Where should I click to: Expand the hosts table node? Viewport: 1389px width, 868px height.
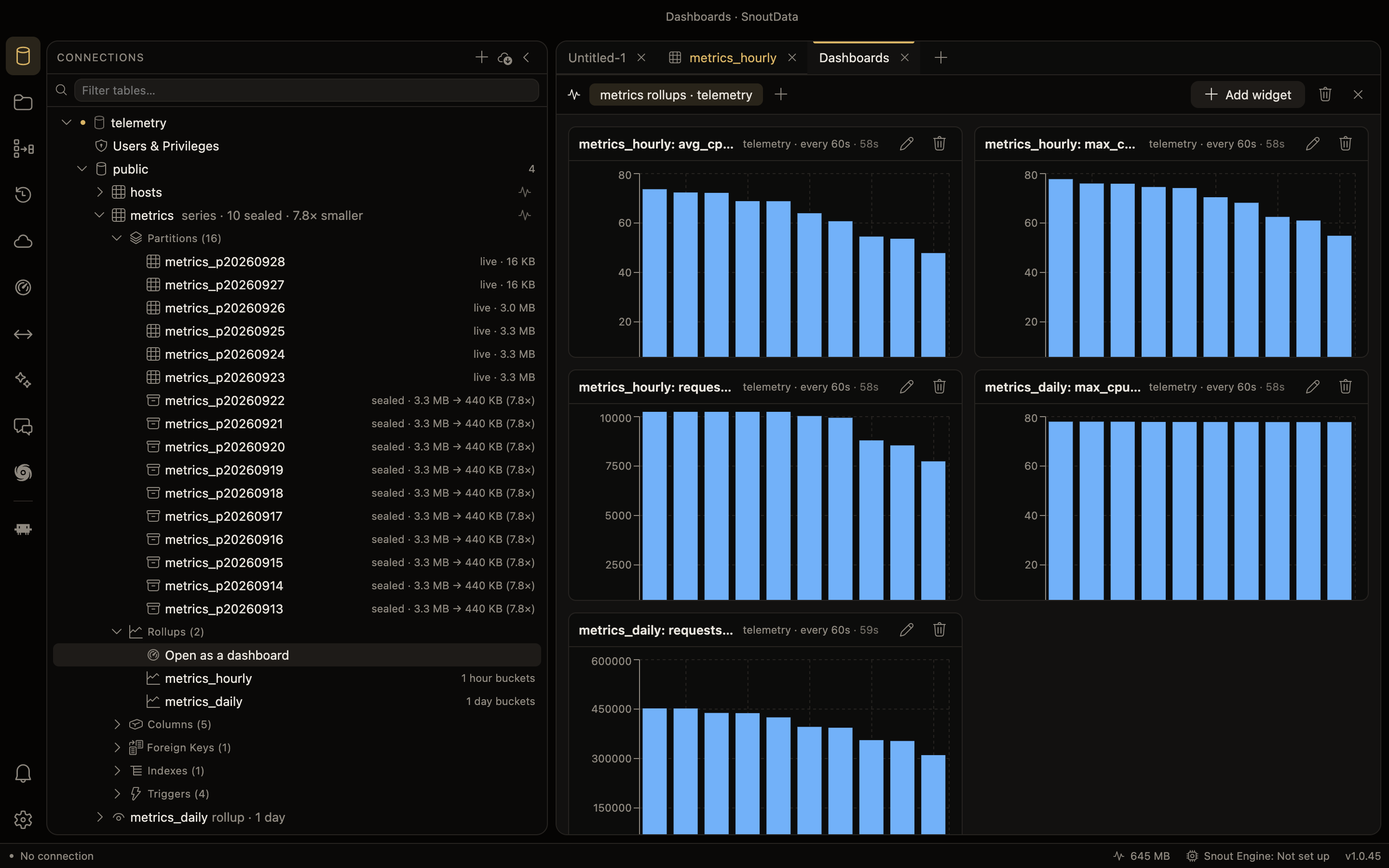[100, 192]
